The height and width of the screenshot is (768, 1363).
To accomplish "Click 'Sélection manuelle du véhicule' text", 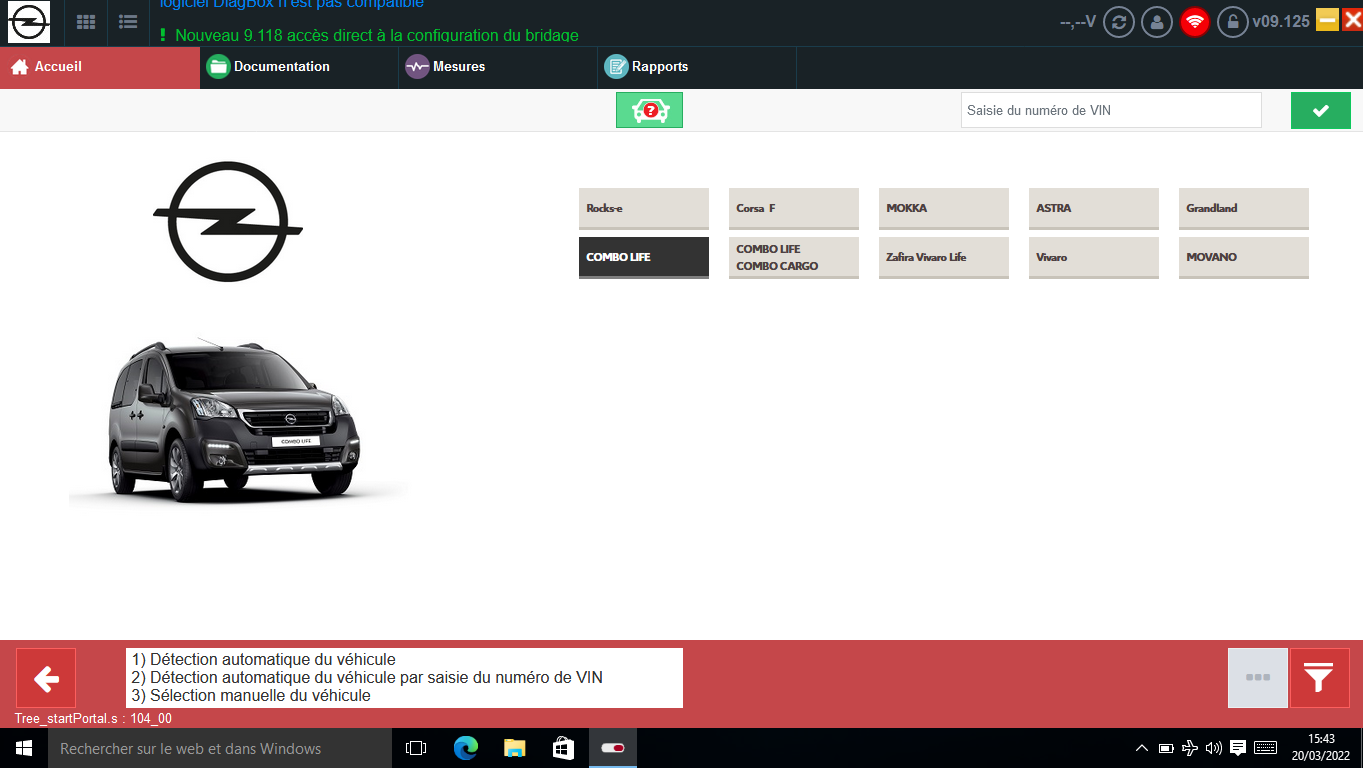I will pos(251,696).
